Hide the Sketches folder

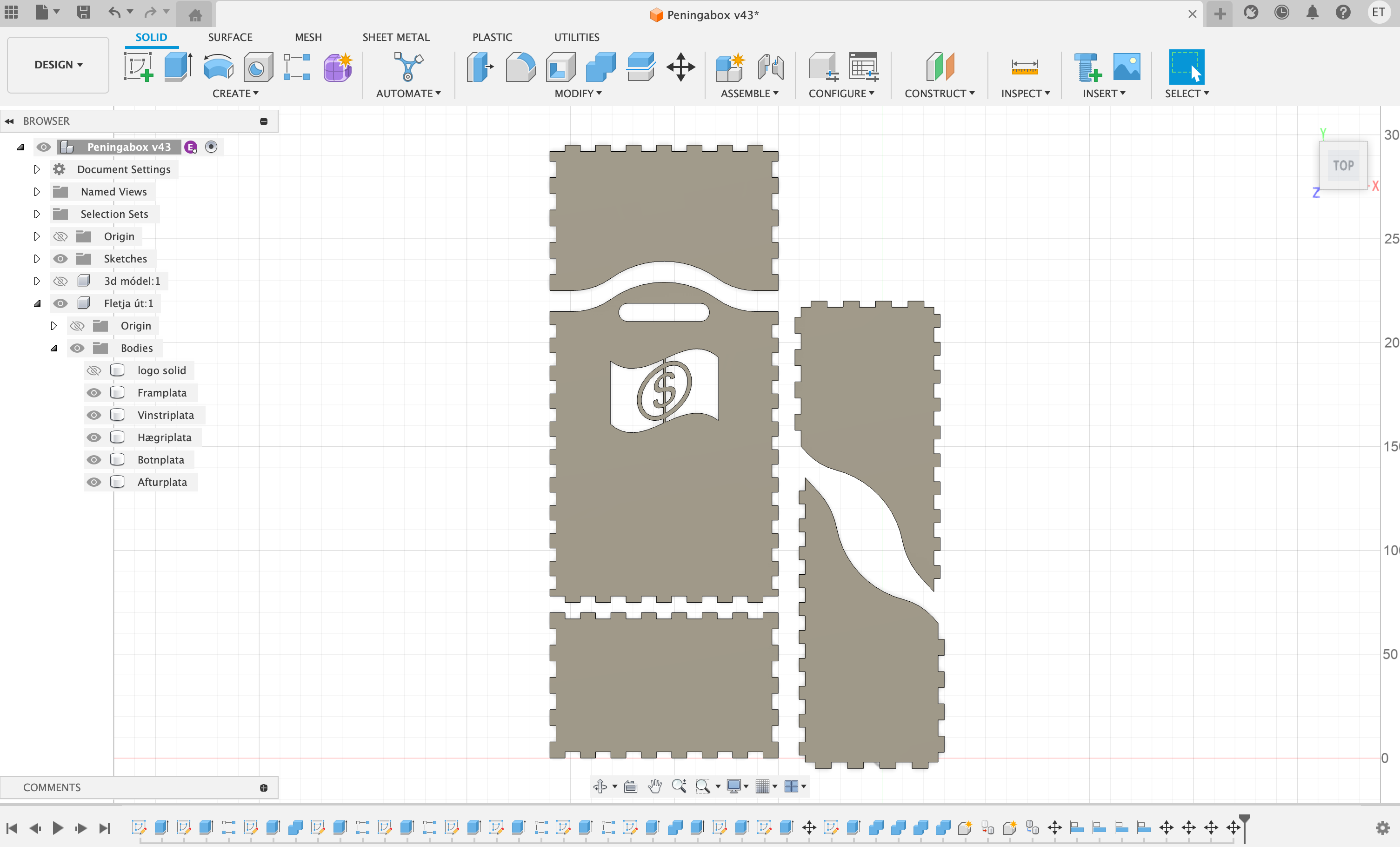(x=60, y=259)
